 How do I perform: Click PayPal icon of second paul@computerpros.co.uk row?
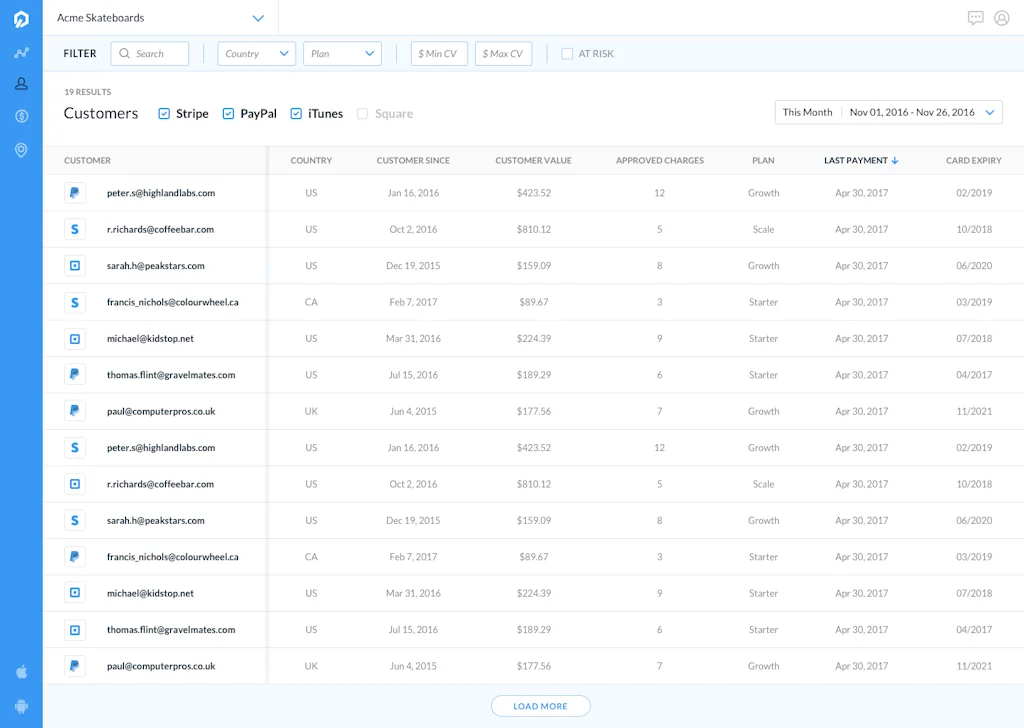click(74, 666)
